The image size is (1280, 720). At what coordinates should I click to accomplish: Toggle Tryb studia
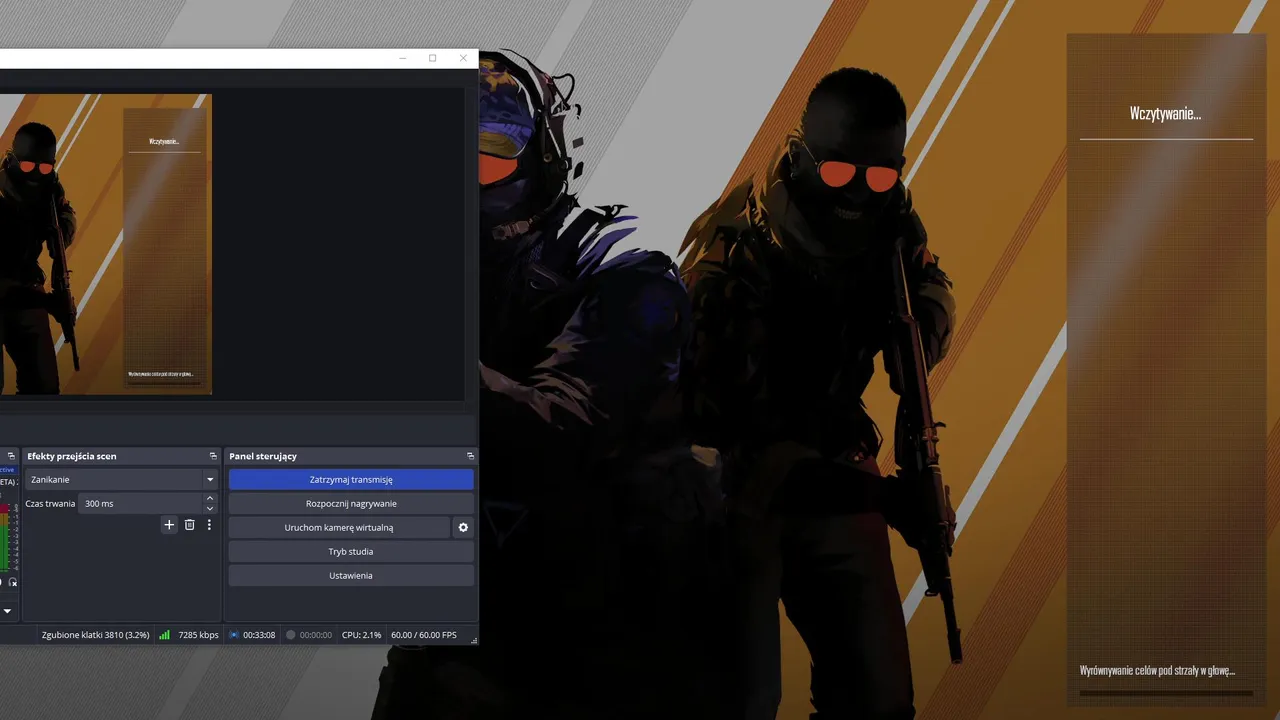(x=351, y=551)
